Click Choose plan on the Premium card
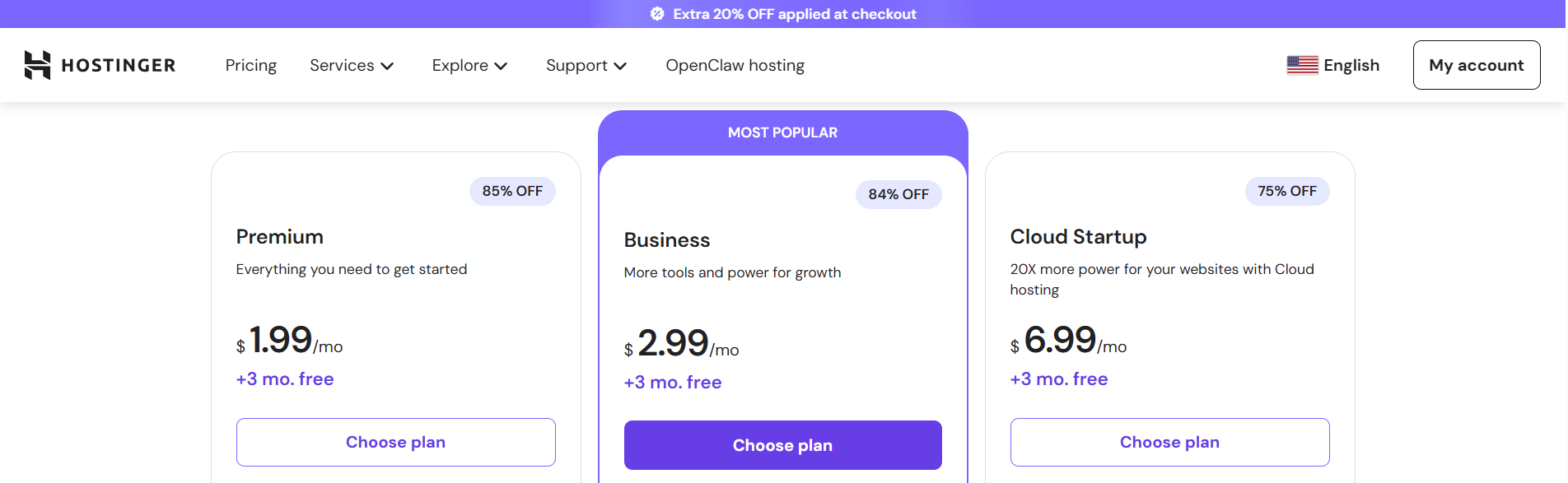 tap(395, 442)
